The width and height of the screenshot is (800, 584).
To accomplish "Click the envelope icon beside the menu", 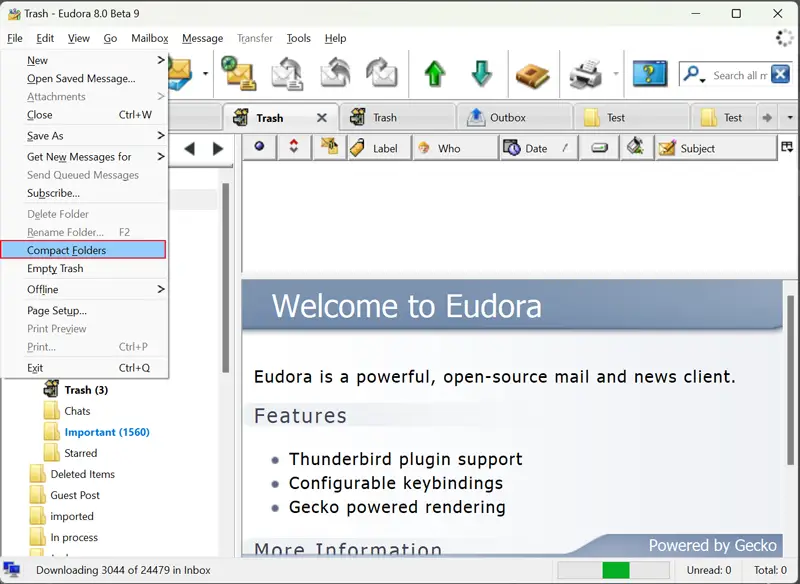I will point(180,73).
